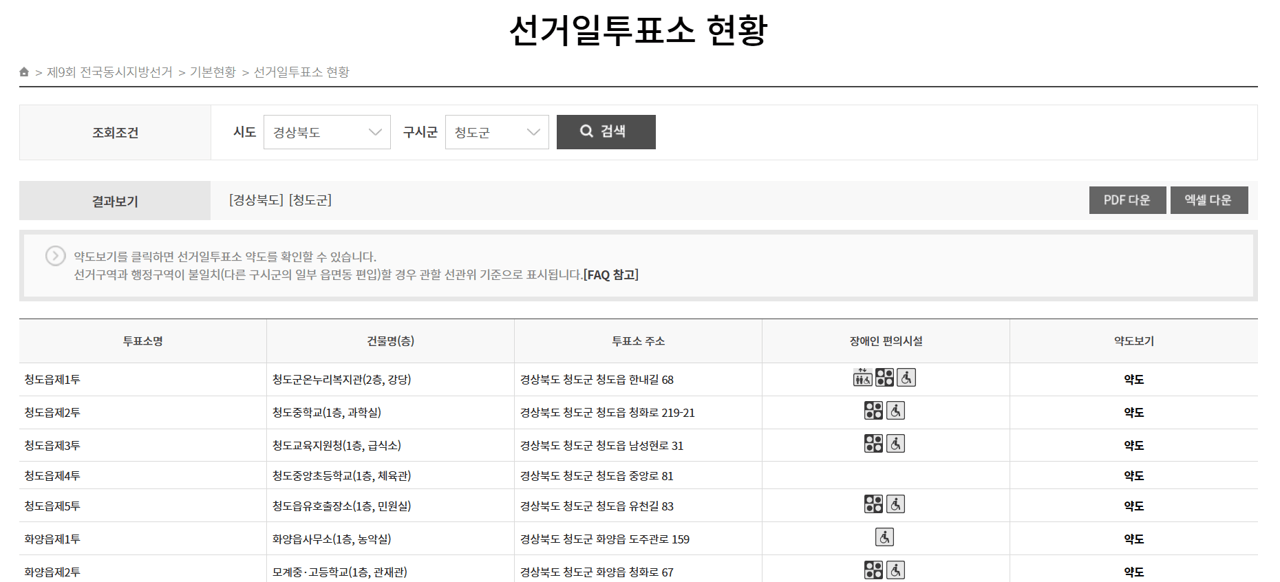Click the braille block icon for 청도읍제3투
This screenshot has width=1280, height=582.
(874, 443)
